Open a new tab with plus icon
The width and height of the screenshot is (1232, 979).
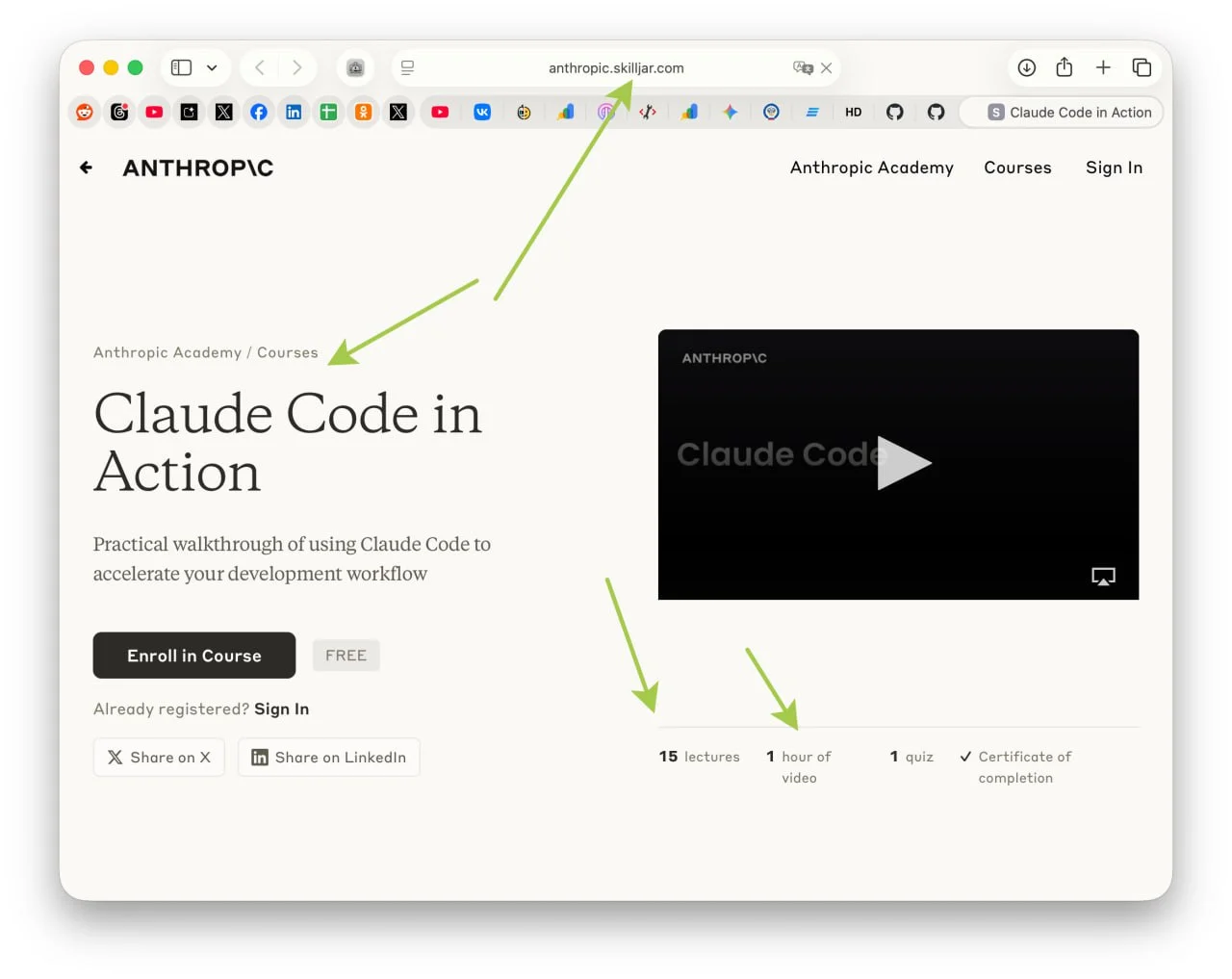point(1103,67)
